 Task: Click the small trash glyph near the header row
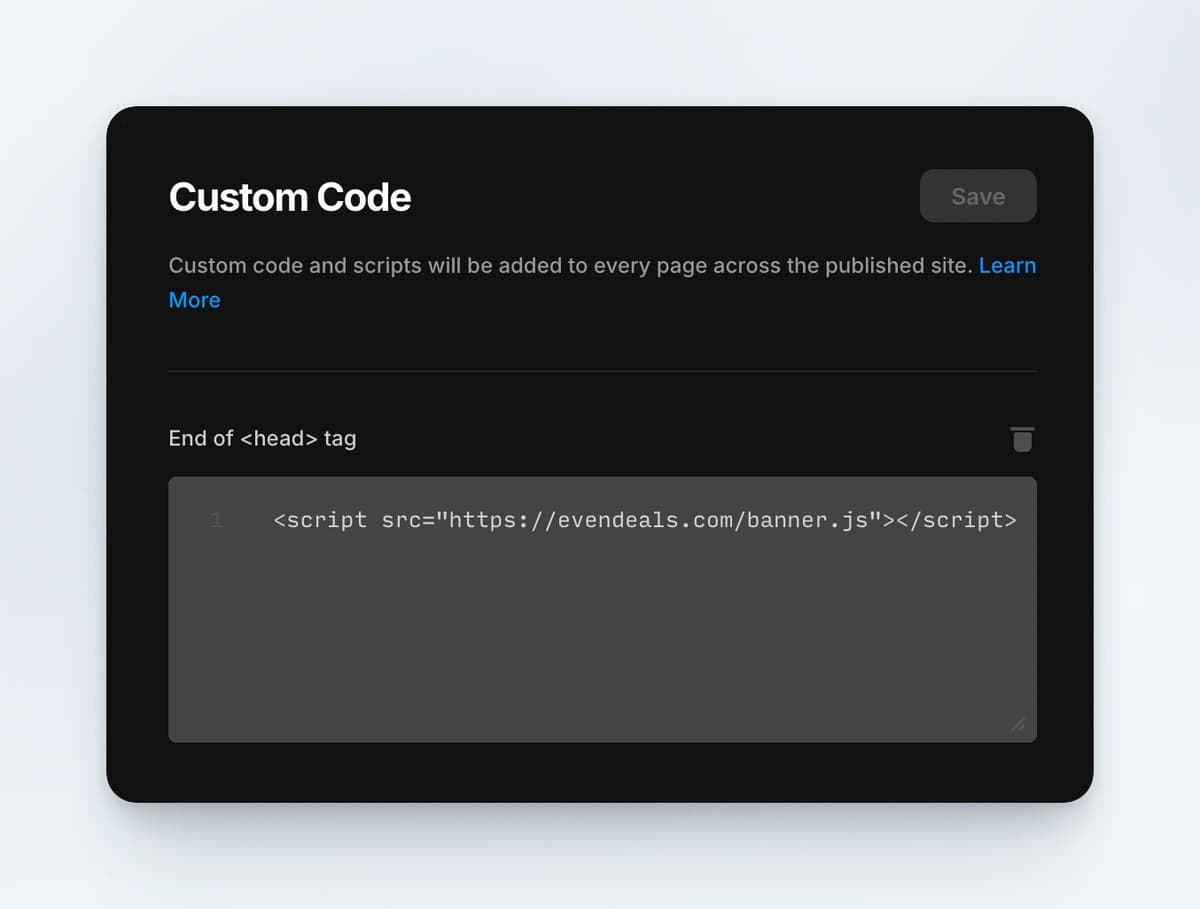1022,439
